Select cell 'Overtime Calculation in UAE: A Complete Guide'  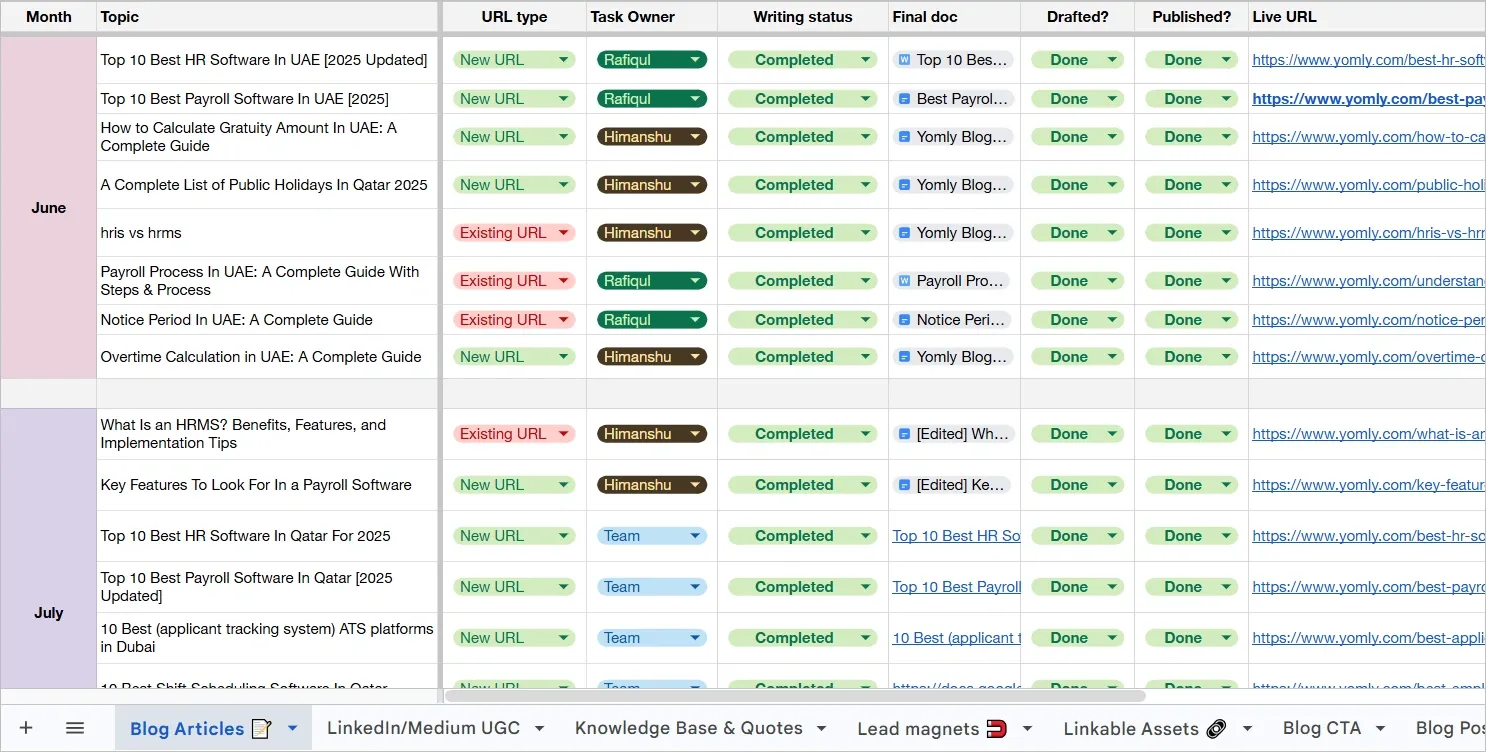268,357
